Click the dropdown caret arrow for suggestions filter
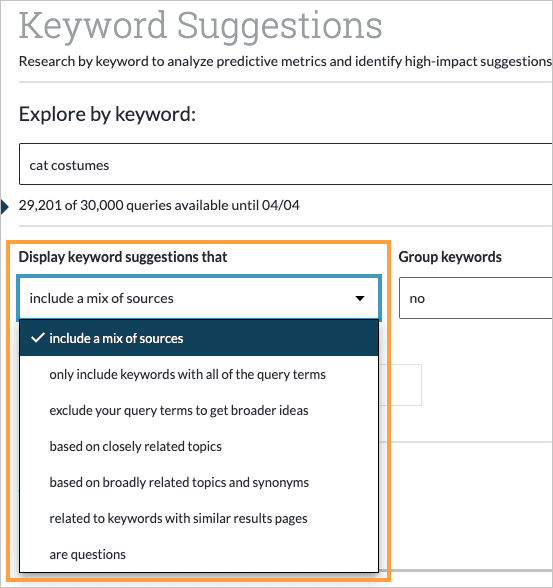The image size is (553, 588). (x=360, y=298)
